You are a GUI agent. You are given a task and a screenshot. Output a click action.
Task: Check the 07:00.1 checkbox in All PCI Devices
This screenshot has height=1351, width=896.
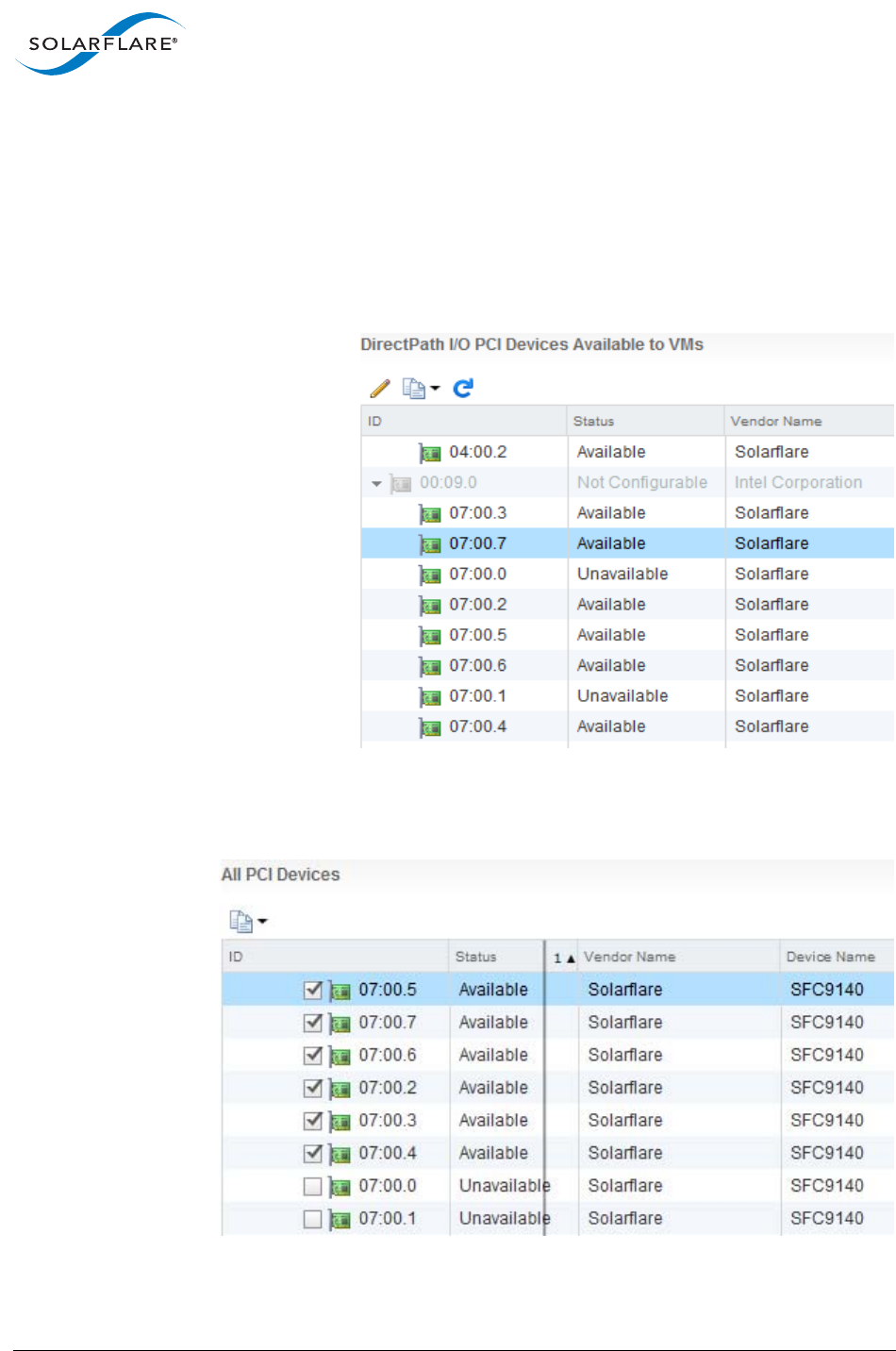click(313, 1219)
